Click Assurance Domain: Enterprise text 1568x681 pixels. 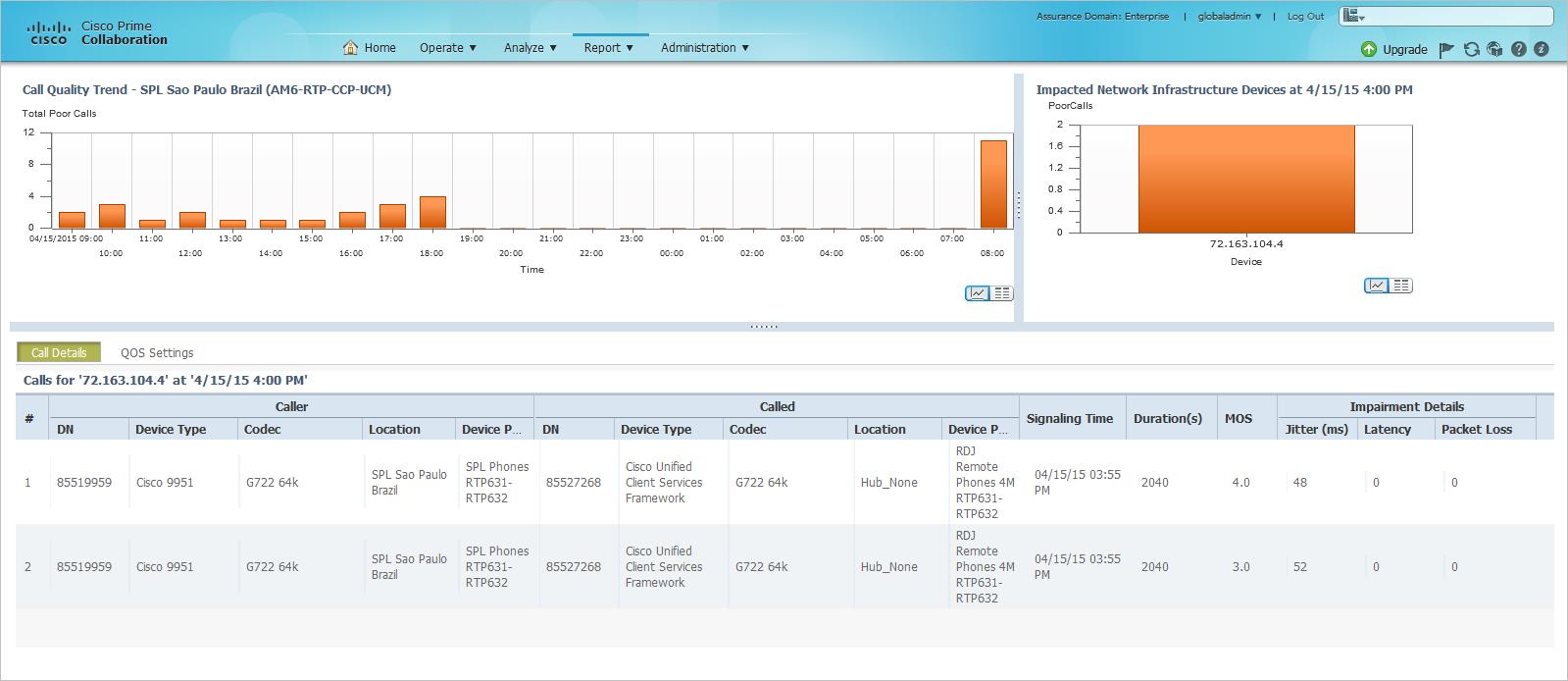click(x=1102, y=17)
